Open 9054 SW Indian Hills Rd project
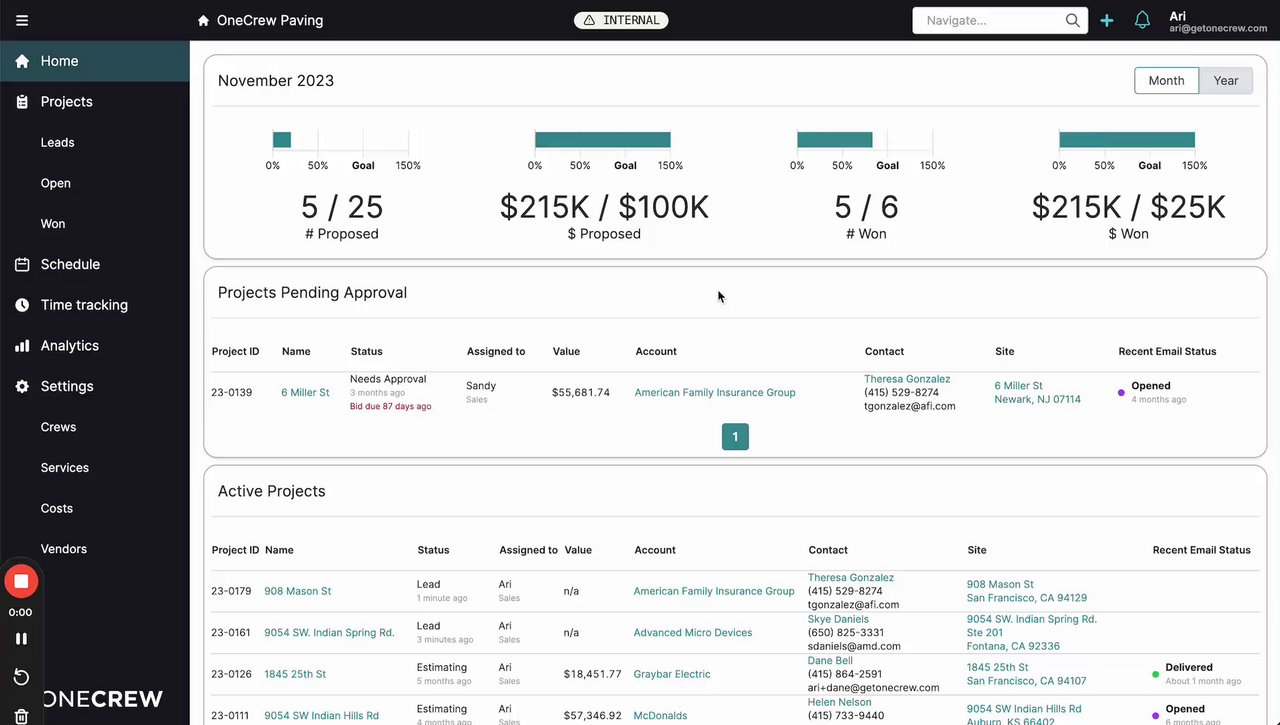 pyautogui.click(x=321, y=716)
